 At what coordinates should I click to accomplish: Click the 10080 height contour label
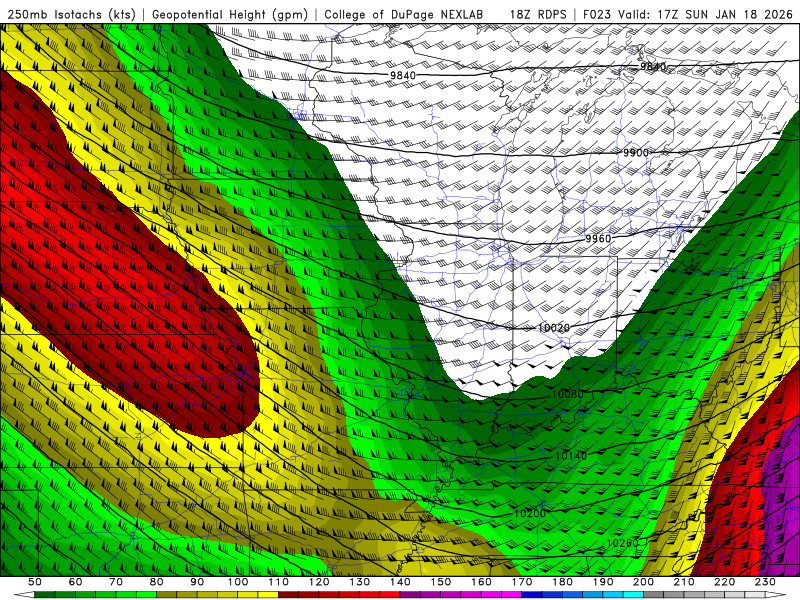tap(567, 394)
